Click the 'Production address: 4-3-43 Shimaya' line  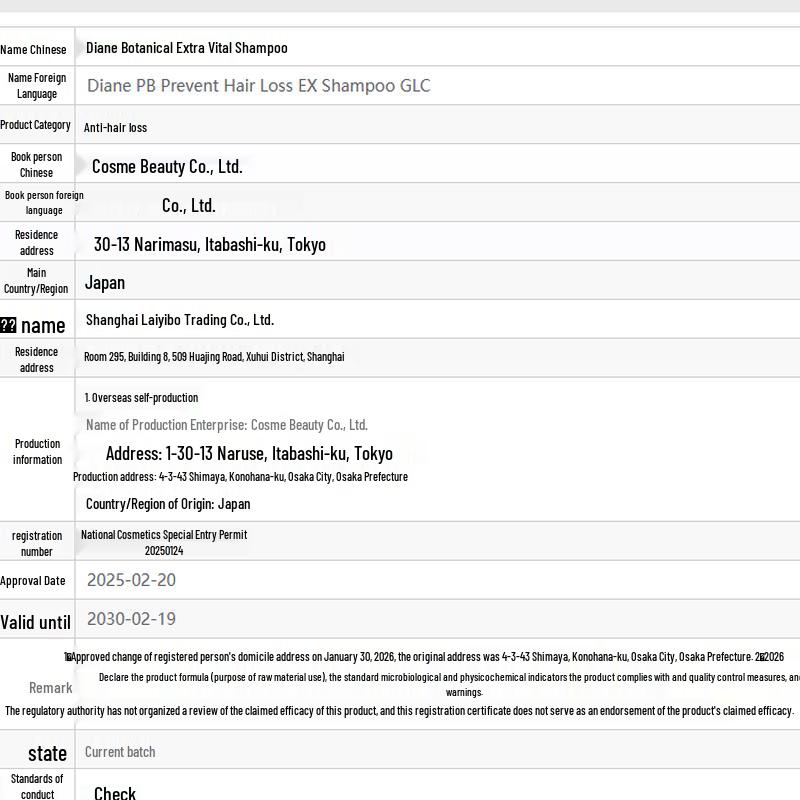point(240,477)
